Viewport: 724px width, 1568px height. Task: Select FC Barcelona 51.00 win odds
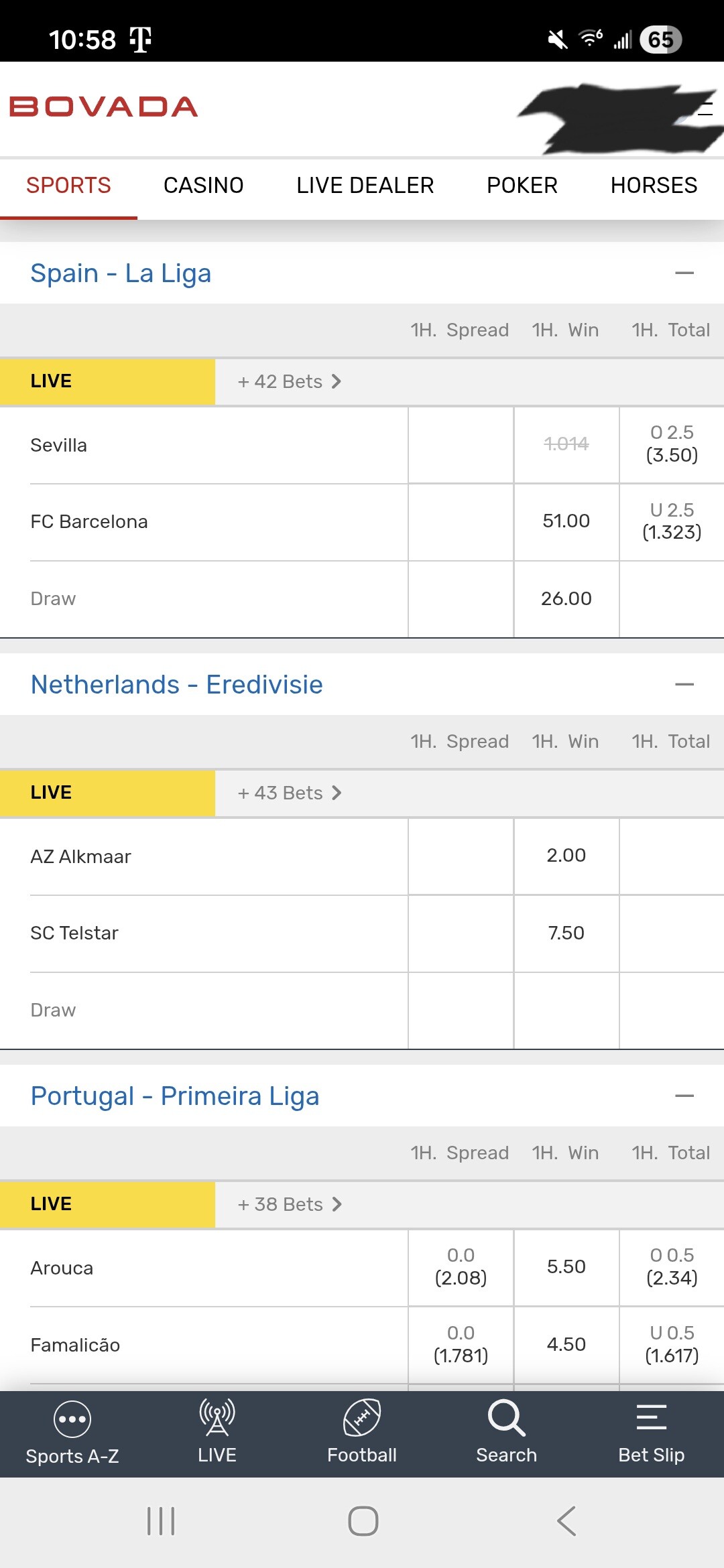566,521
